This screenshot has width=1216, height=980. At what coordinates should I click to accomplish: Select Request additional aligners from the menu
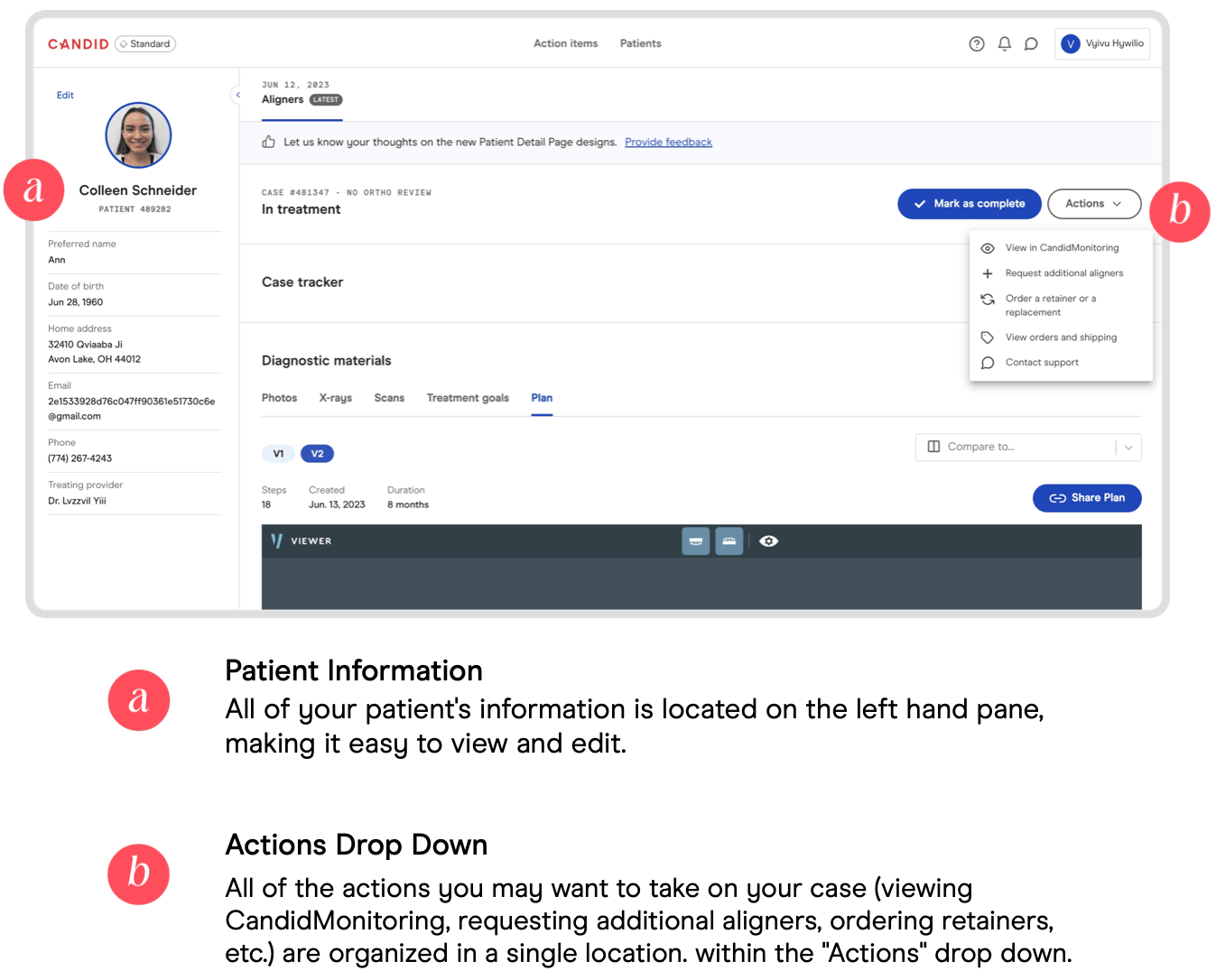[1064, 273]
